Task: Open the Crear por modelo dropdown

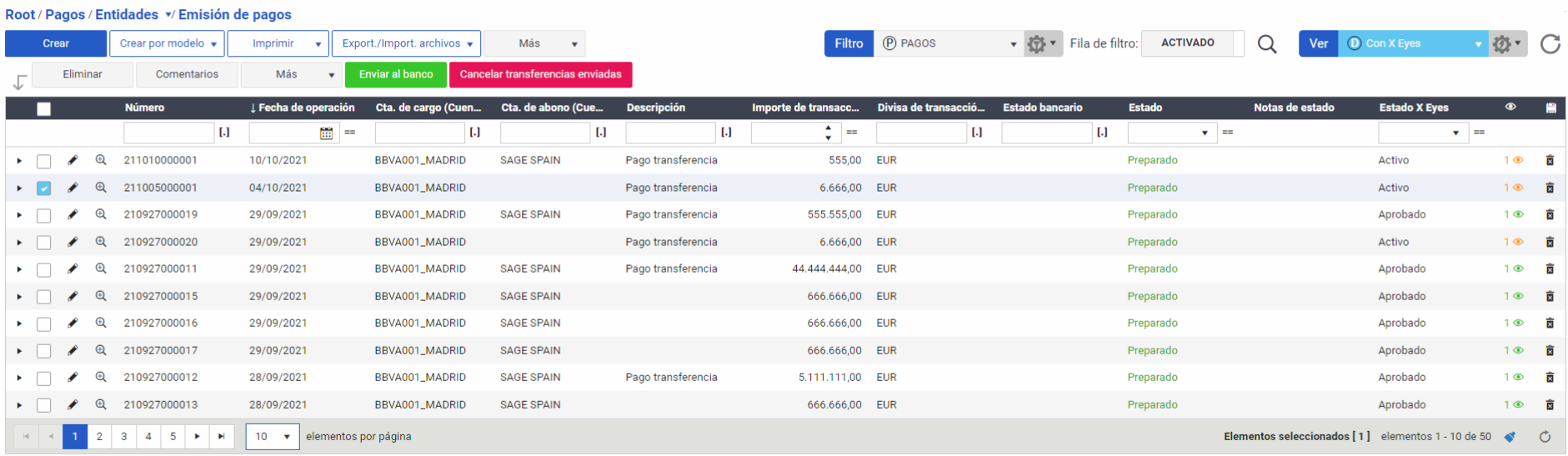Action: pos(168,43)
